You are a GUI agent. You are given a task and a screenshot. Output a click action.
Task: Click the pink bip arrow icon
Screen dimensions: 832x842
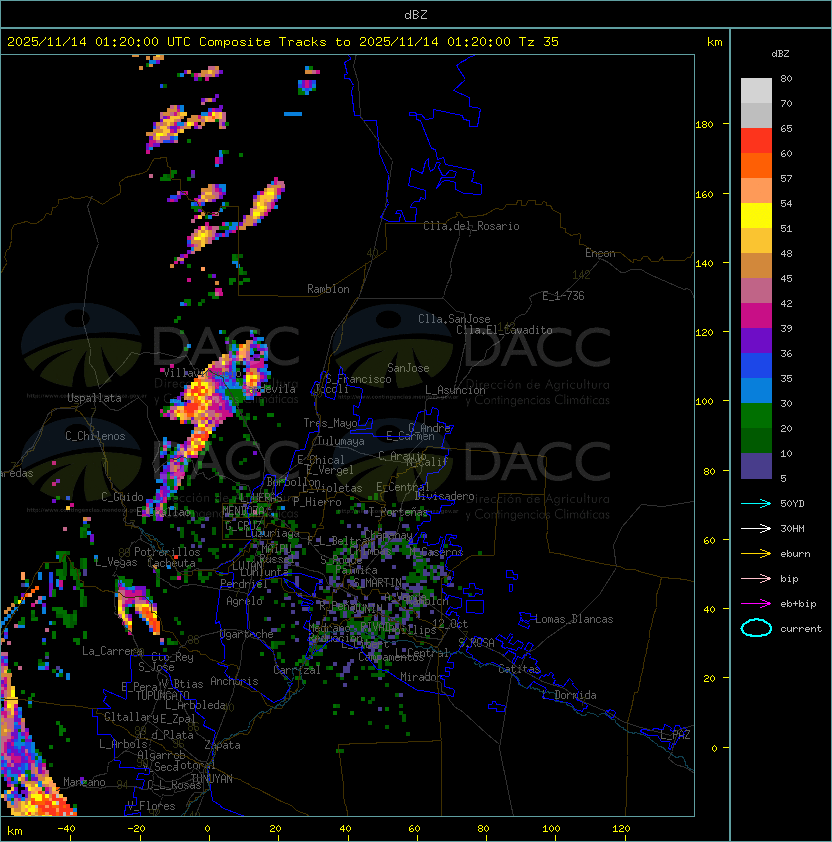[756, 578]
